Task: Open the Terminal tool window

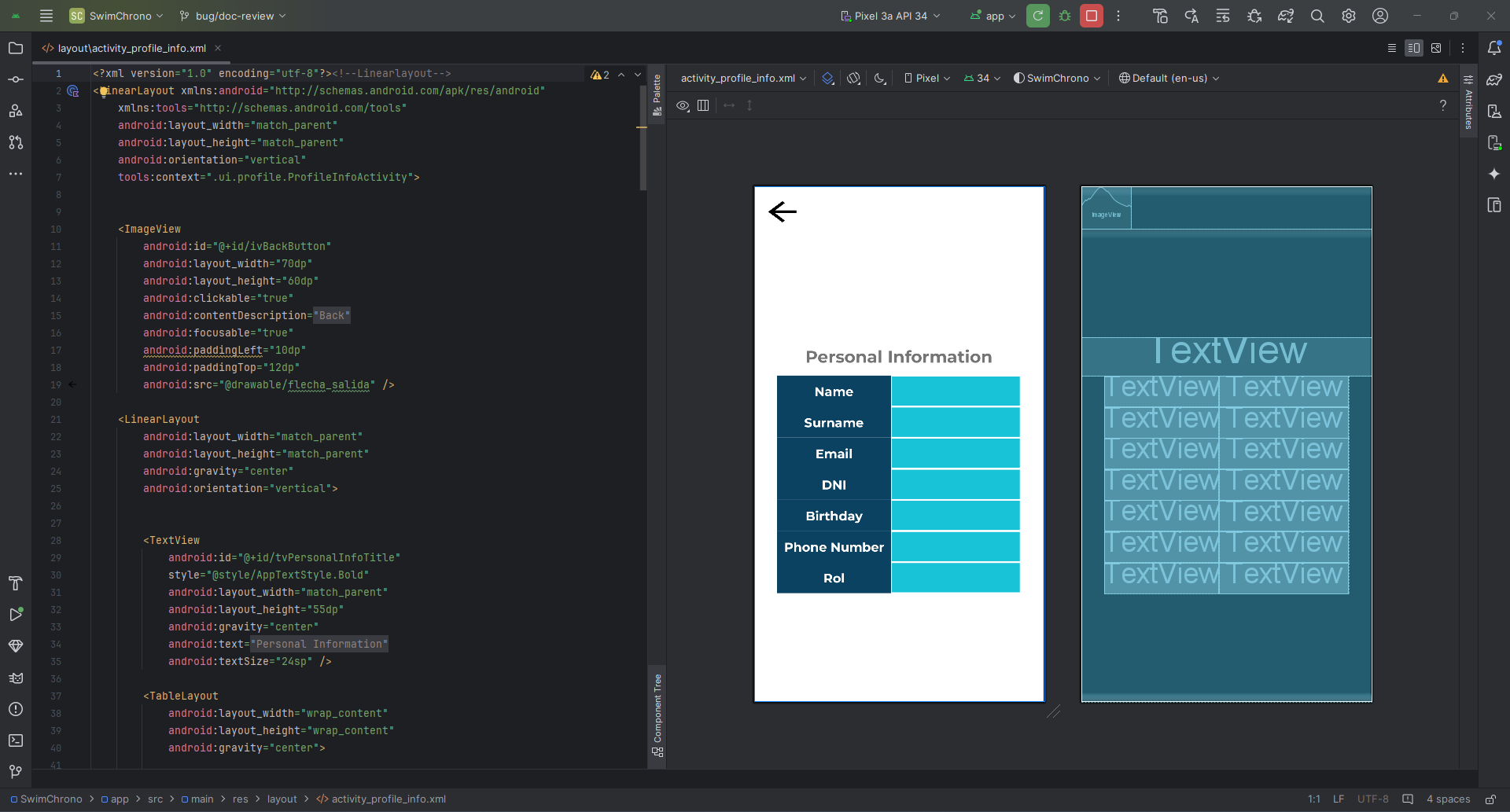Action: (16, 740)
